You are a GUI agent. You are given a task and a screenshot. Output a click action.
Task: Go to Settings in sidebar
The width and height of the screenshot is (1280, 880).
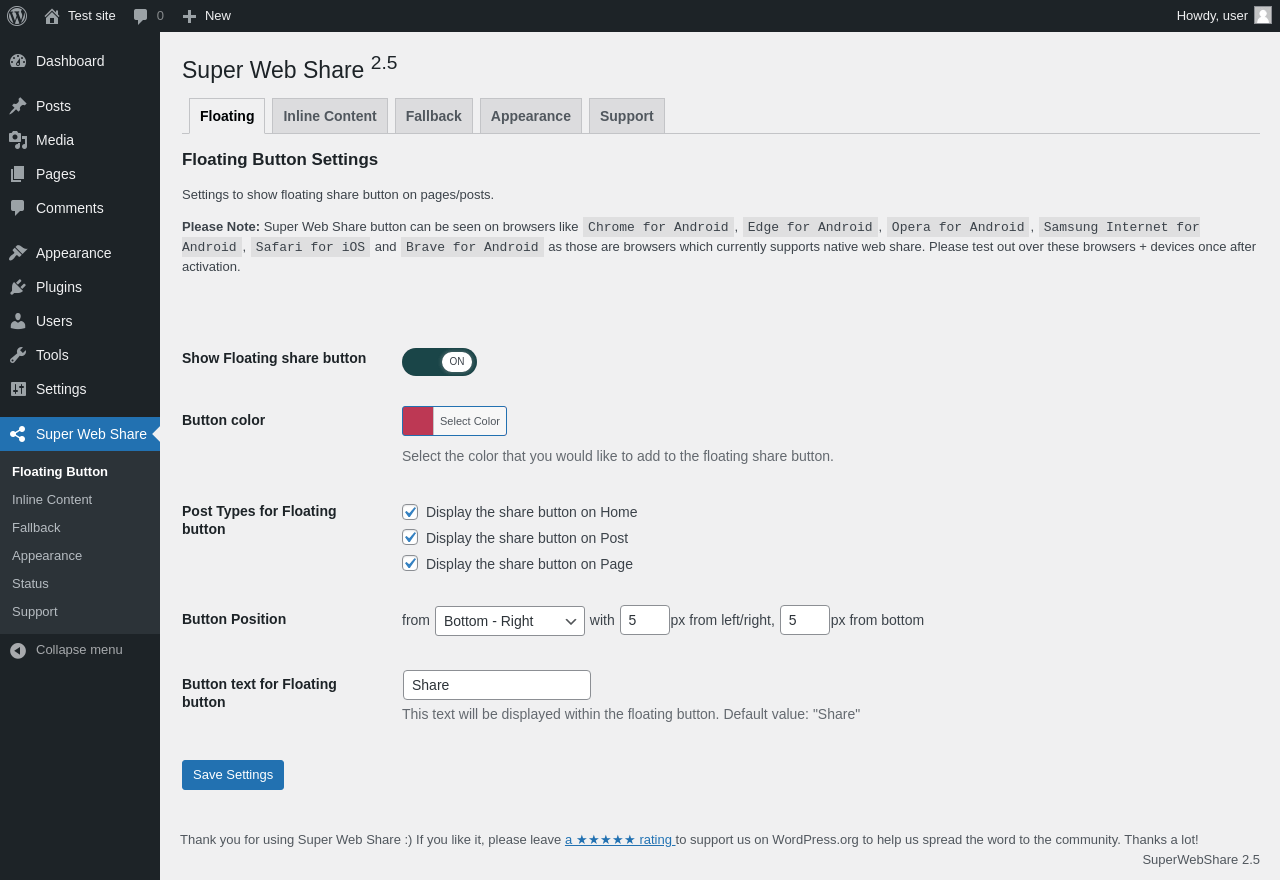coord(61,389)
